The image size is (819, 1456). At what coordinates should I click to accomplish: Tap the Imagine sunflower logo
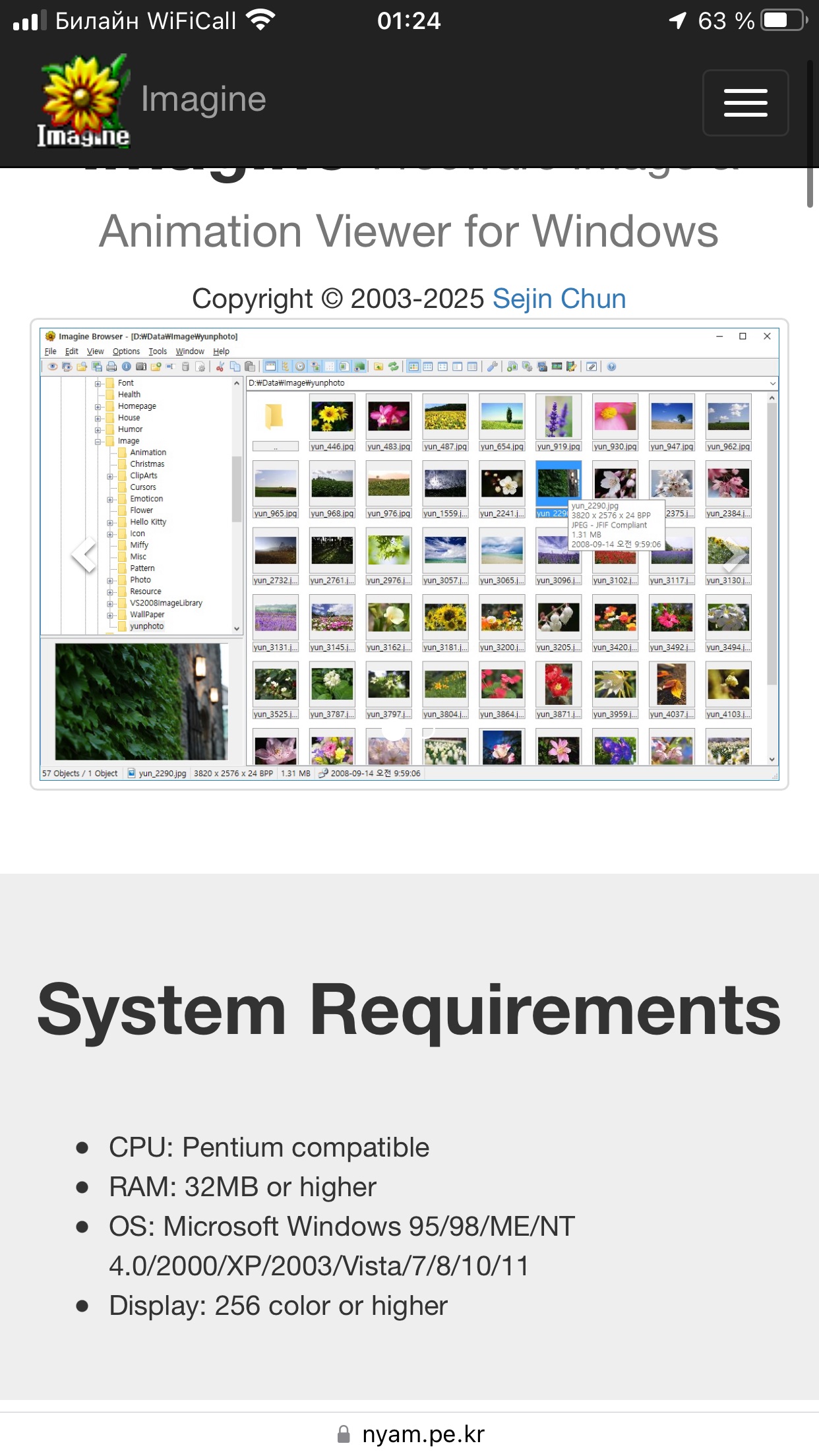point(83,100)
